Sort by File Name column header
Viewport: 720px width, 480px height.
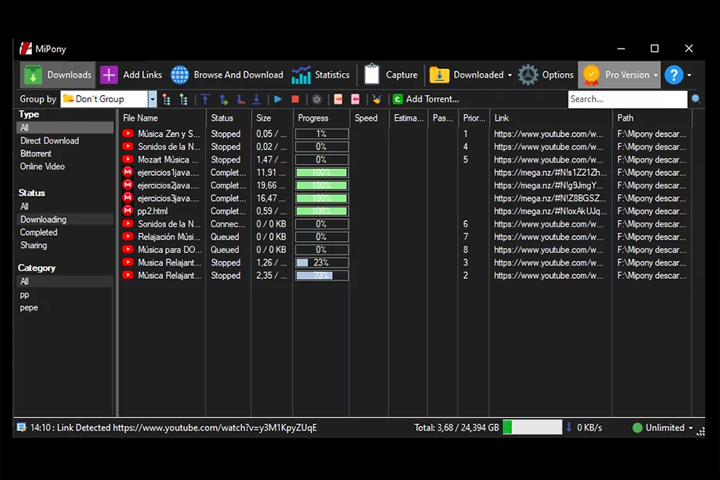[x=163, y=118]
